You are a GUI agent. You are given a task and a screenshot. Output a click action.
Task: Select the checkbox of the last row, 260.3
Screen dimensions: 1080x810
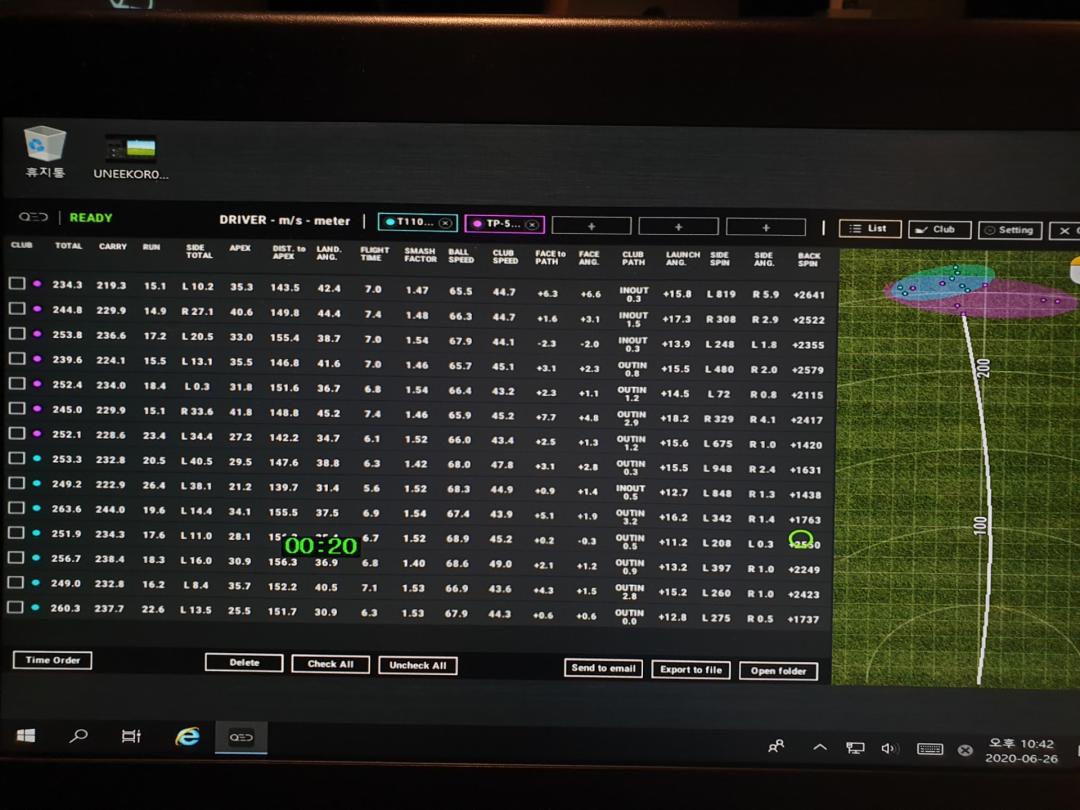pos(17,607)
